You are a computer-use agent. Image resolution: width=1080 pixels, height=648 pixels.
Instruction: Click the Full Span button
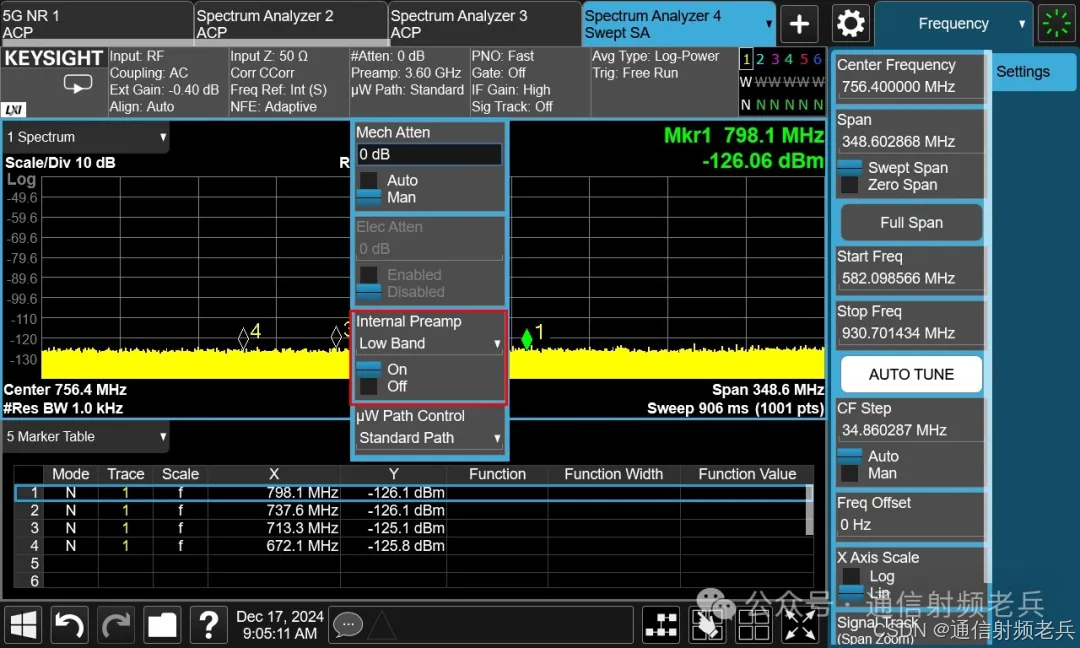pos(909,222)
